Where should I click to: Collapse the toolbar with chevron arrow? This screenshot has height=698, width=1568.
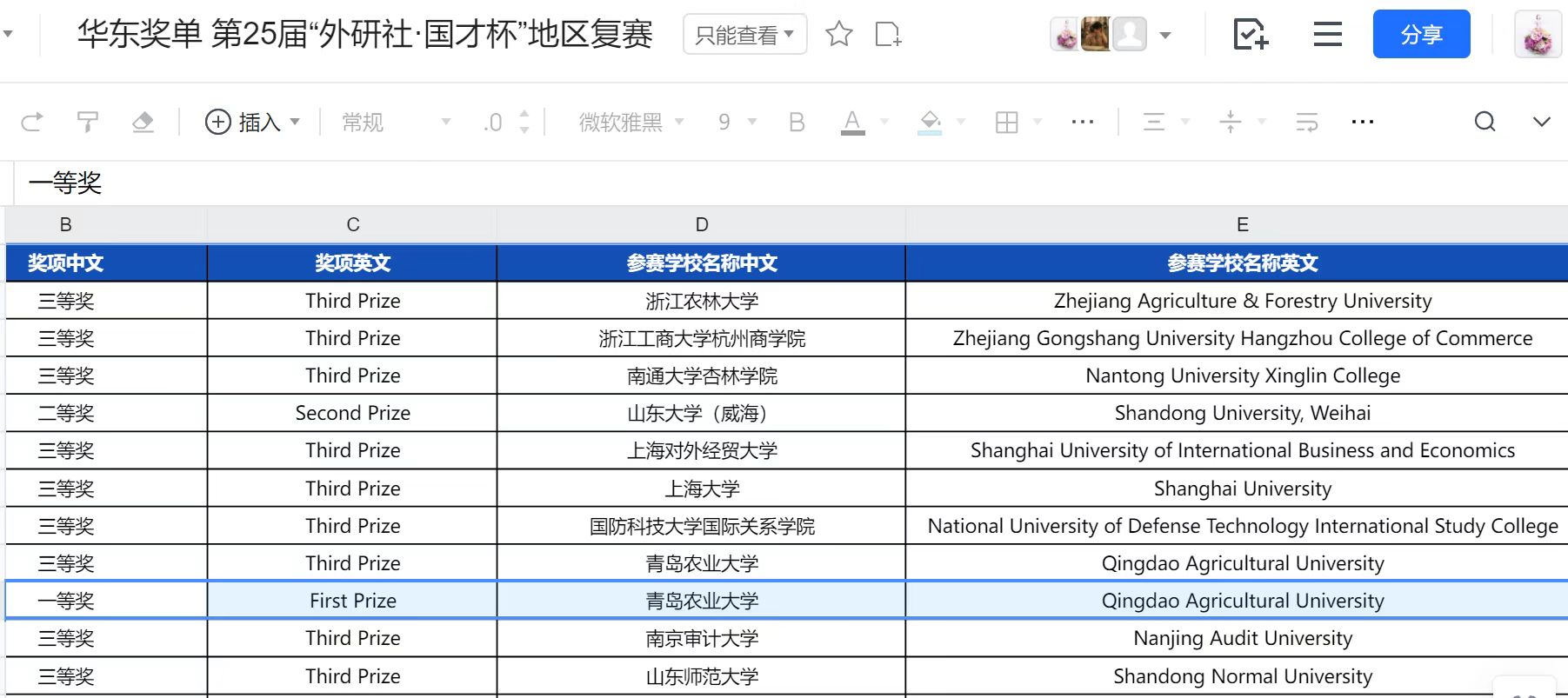(x=1541, y=123)
